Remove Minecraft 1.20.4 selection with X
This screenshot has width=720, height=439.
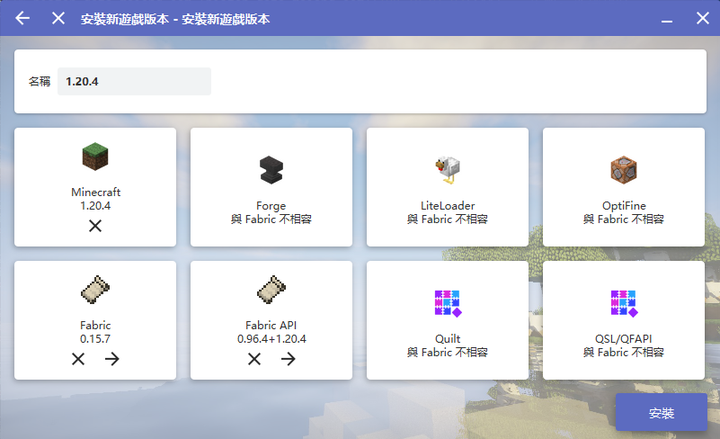(x=95, y=226)
